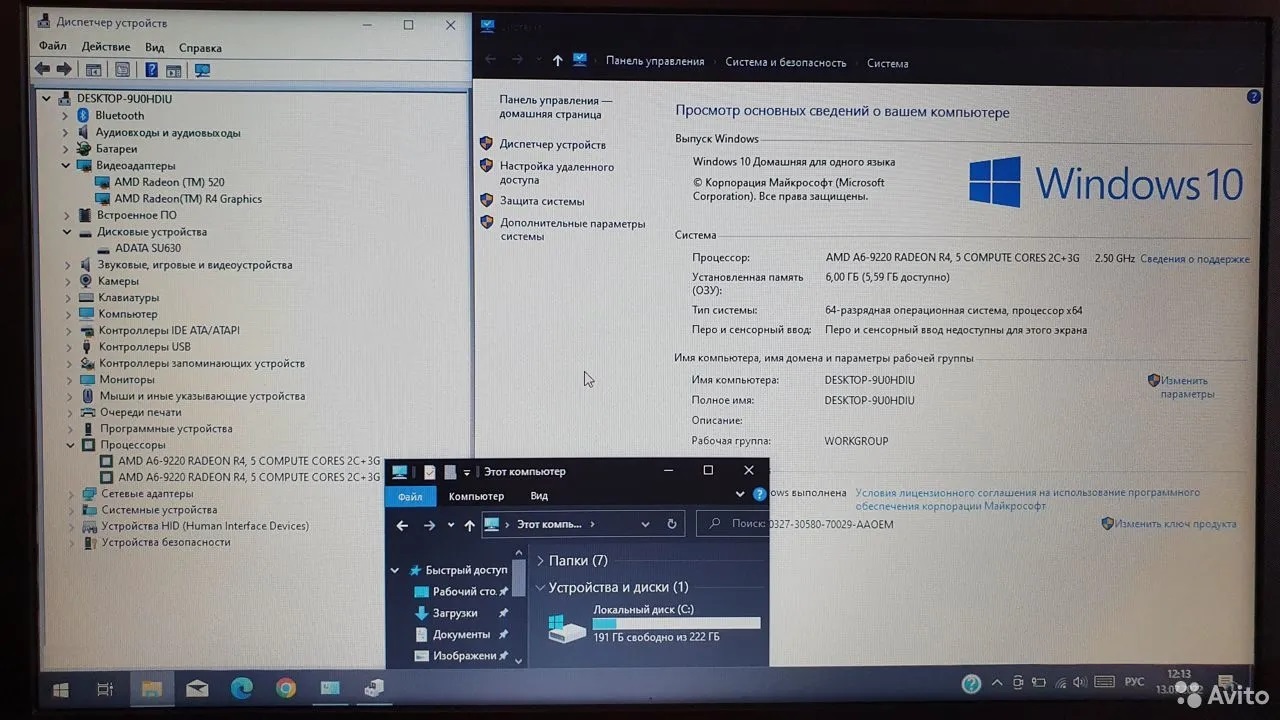Click Система и безопасность breadcrumb
This screenshot has width=1280, height=720.
click(786, 62)
